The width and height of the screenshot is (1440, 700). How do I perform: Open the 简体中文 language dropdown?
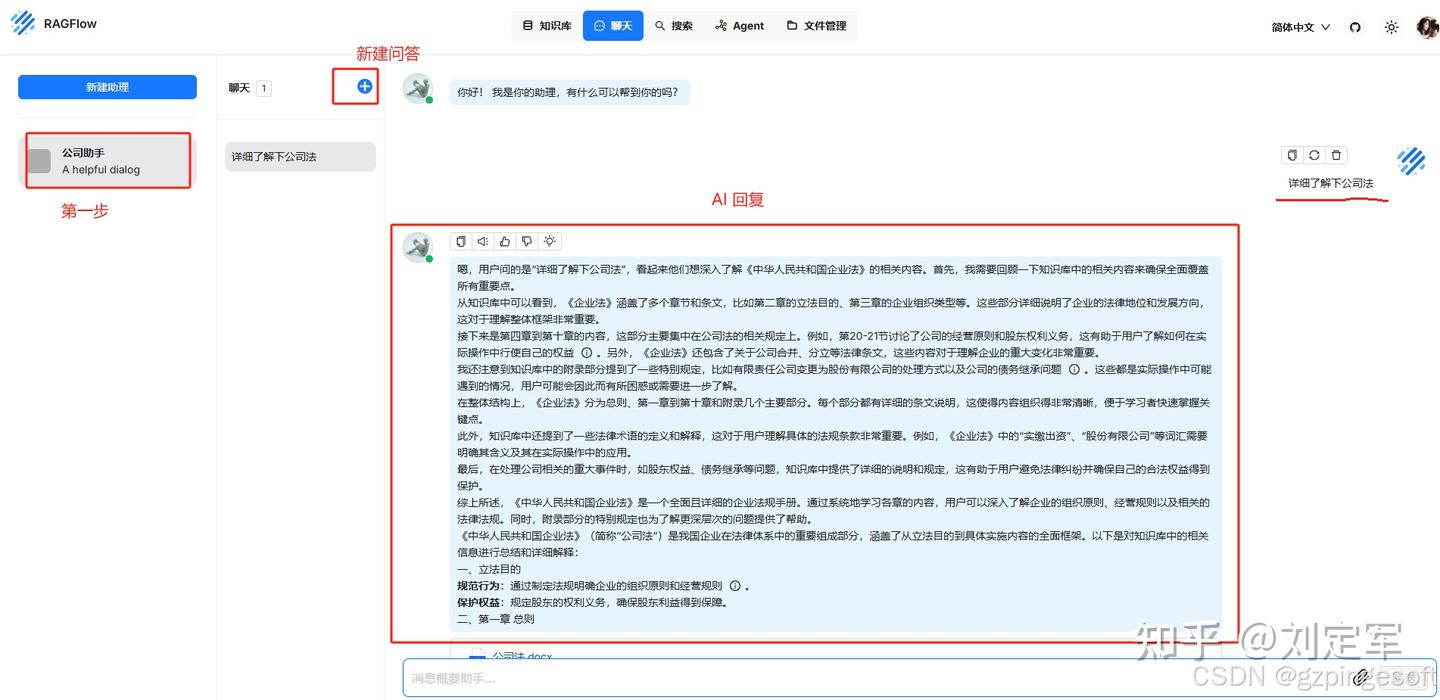[1300, 27]
